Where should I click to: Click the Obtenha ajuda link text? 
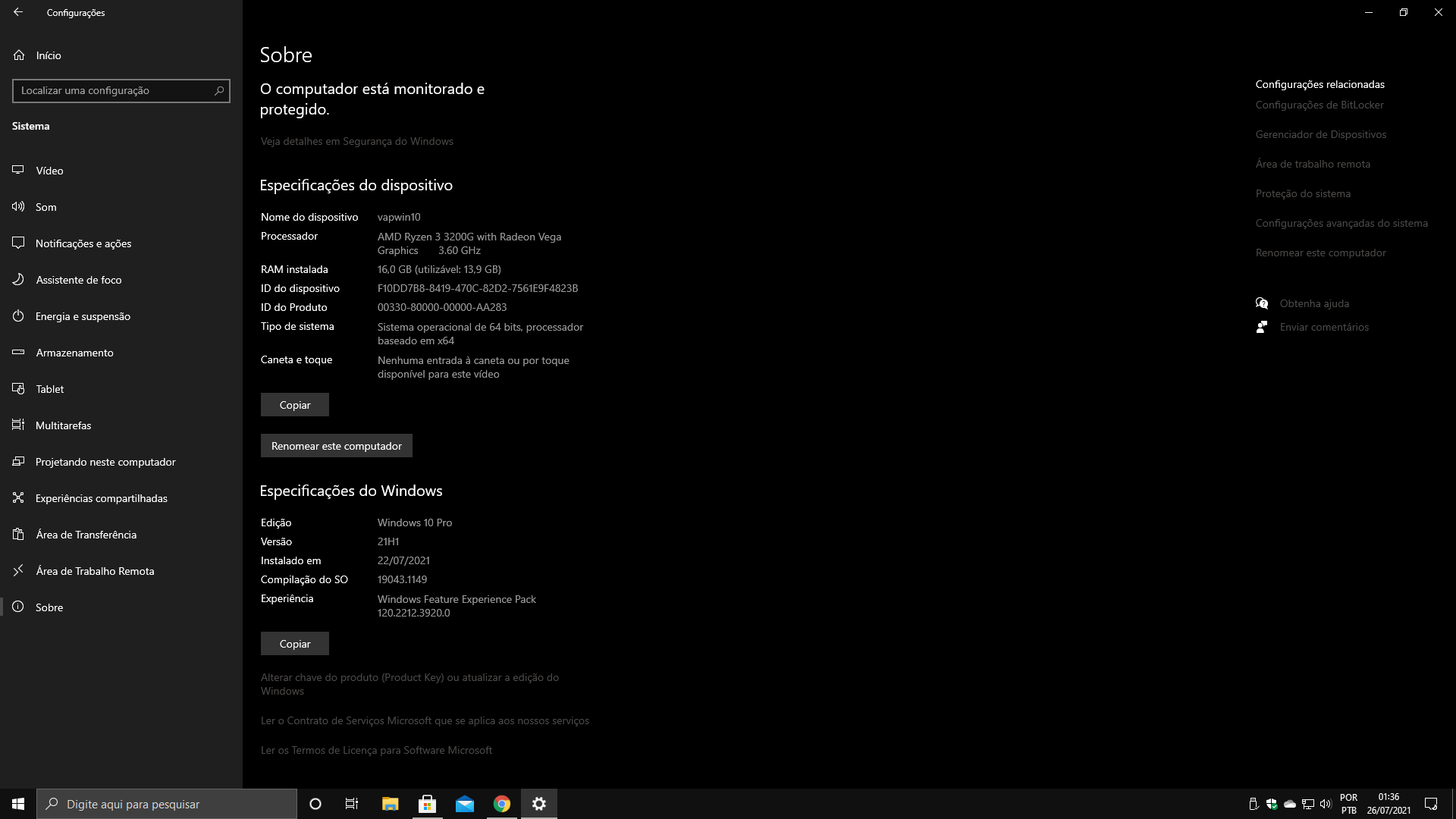point(1314,303)
